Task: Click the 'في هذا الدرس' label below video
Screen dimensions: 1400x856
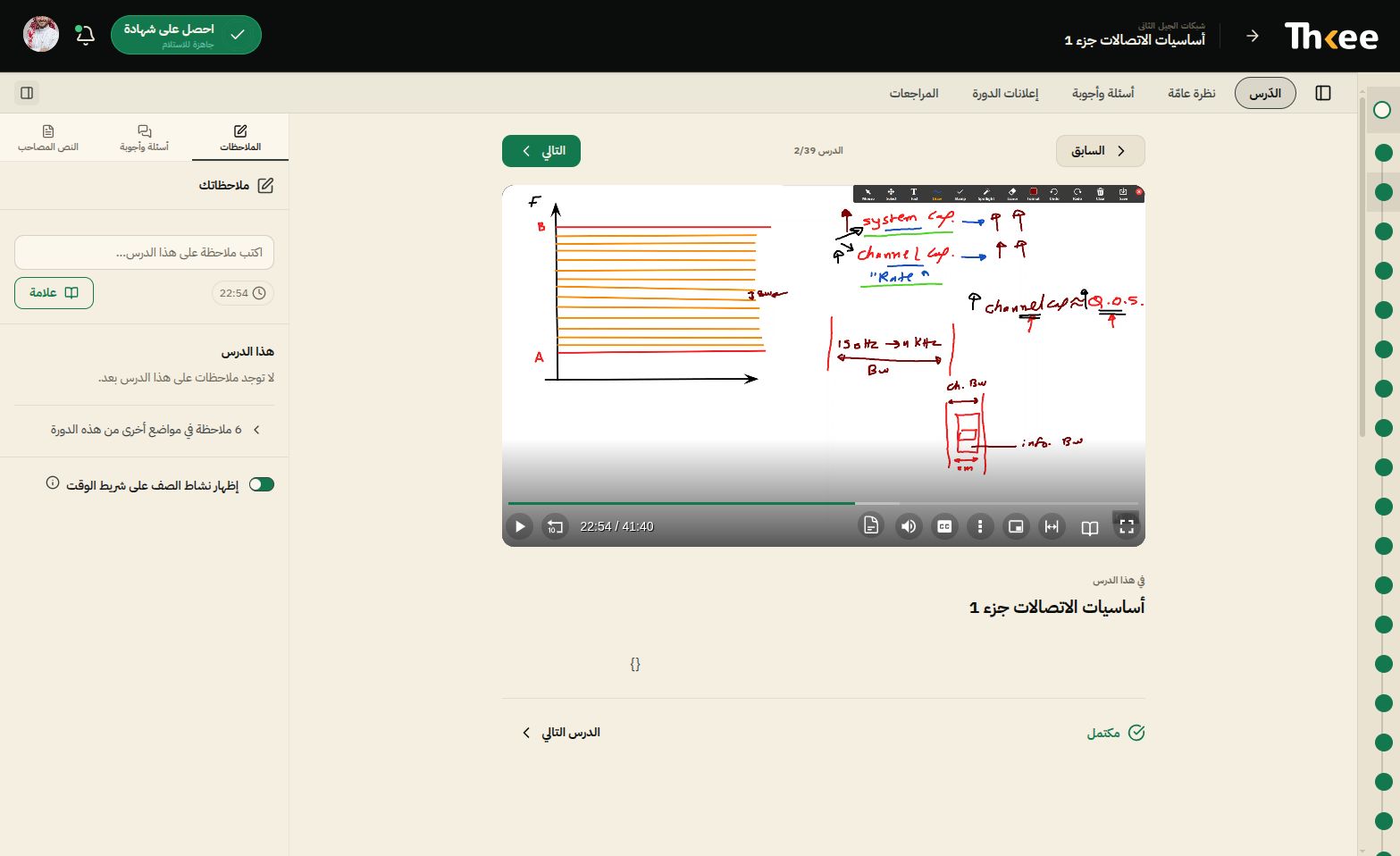Action: click(1119, 581)
